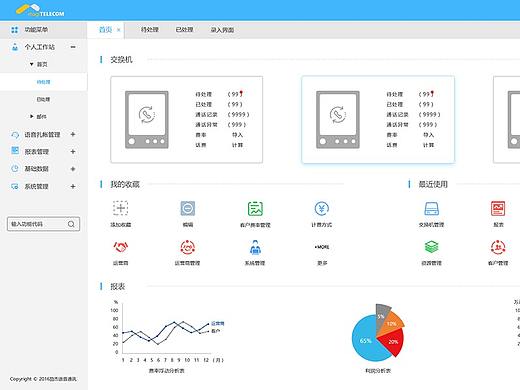Screen dimensions: 520x390
Task: Click the red alert marker in the first switch card
Action: tap(241, 93)
